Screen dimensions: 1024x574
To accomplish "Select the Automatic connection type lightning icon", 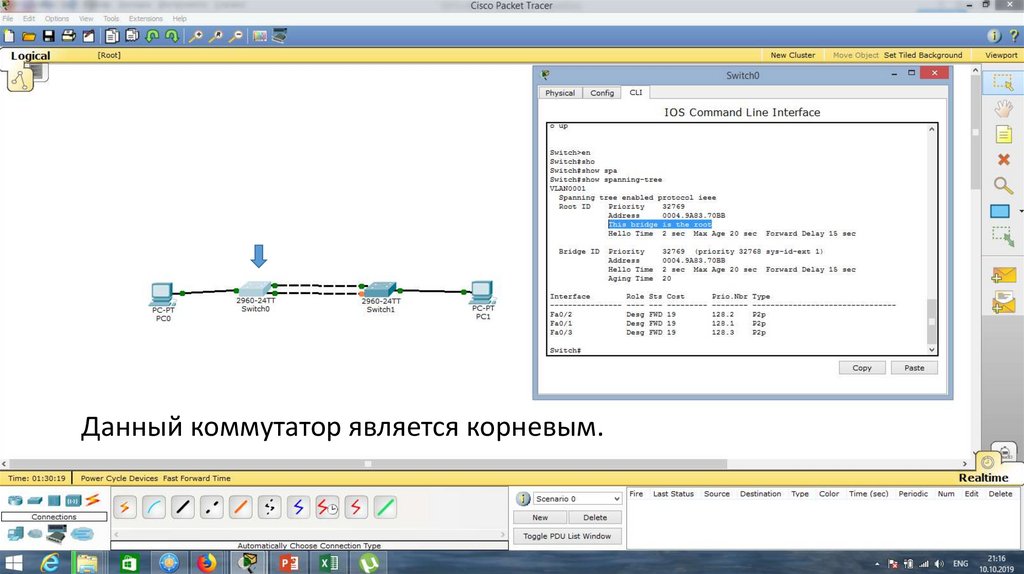I will (x=125, y=507).
